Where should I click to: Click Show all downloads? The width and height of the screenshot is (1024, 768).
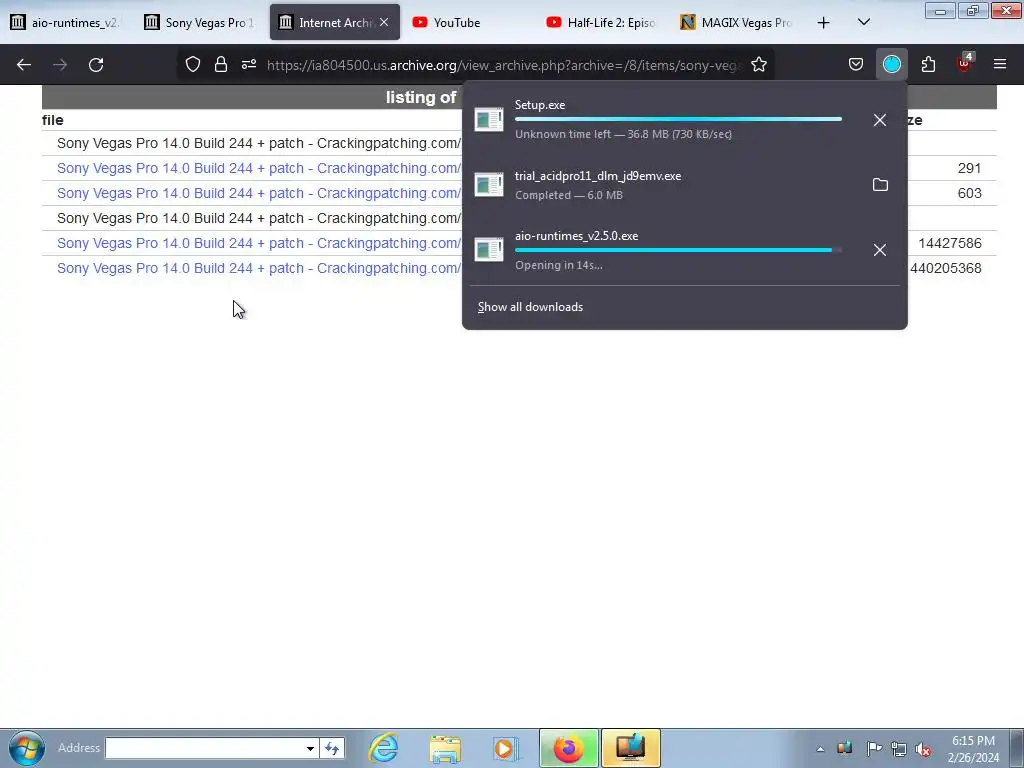[x=530, y=307]
